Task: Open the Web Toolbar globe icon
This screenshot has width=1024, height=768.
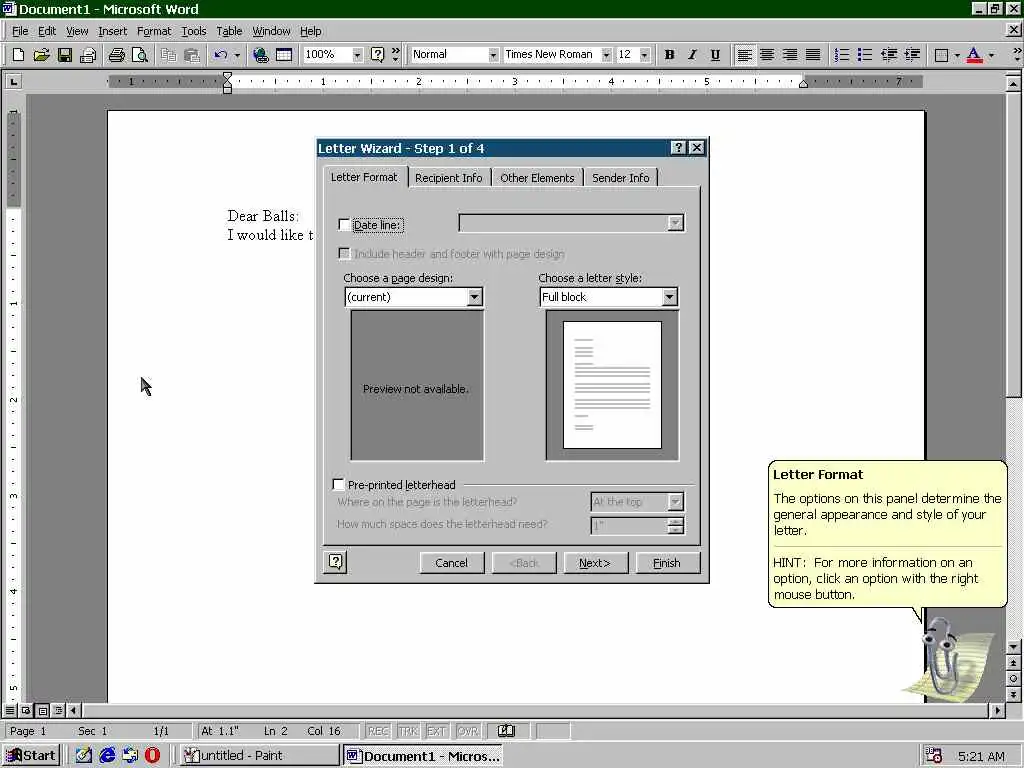Action: pyautogui.click(x=261, y=55)
